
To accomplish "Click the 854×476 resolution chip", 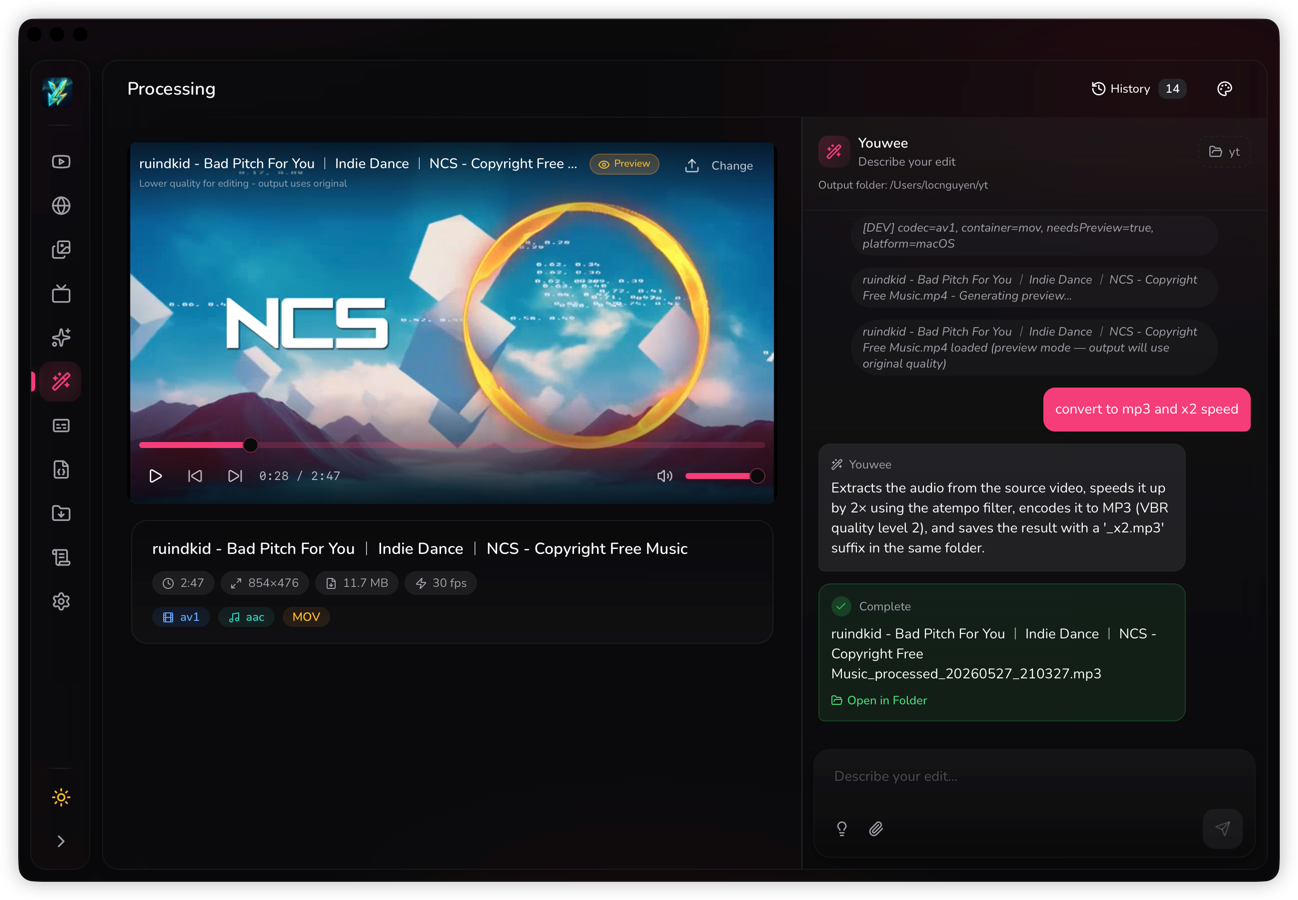I will click(265, 583).
